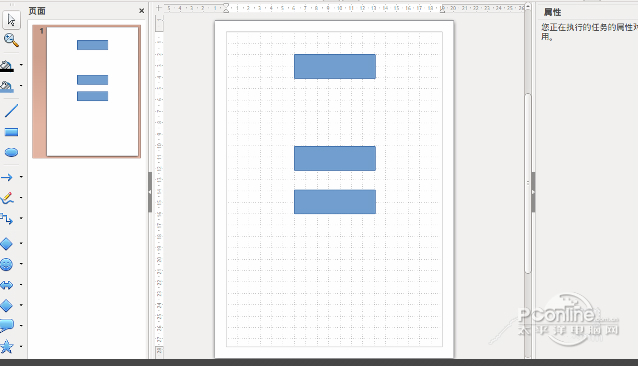Open Lines and Arrows dropdown arrow
This screenshot has height=366, width=638.
[21, 177]
